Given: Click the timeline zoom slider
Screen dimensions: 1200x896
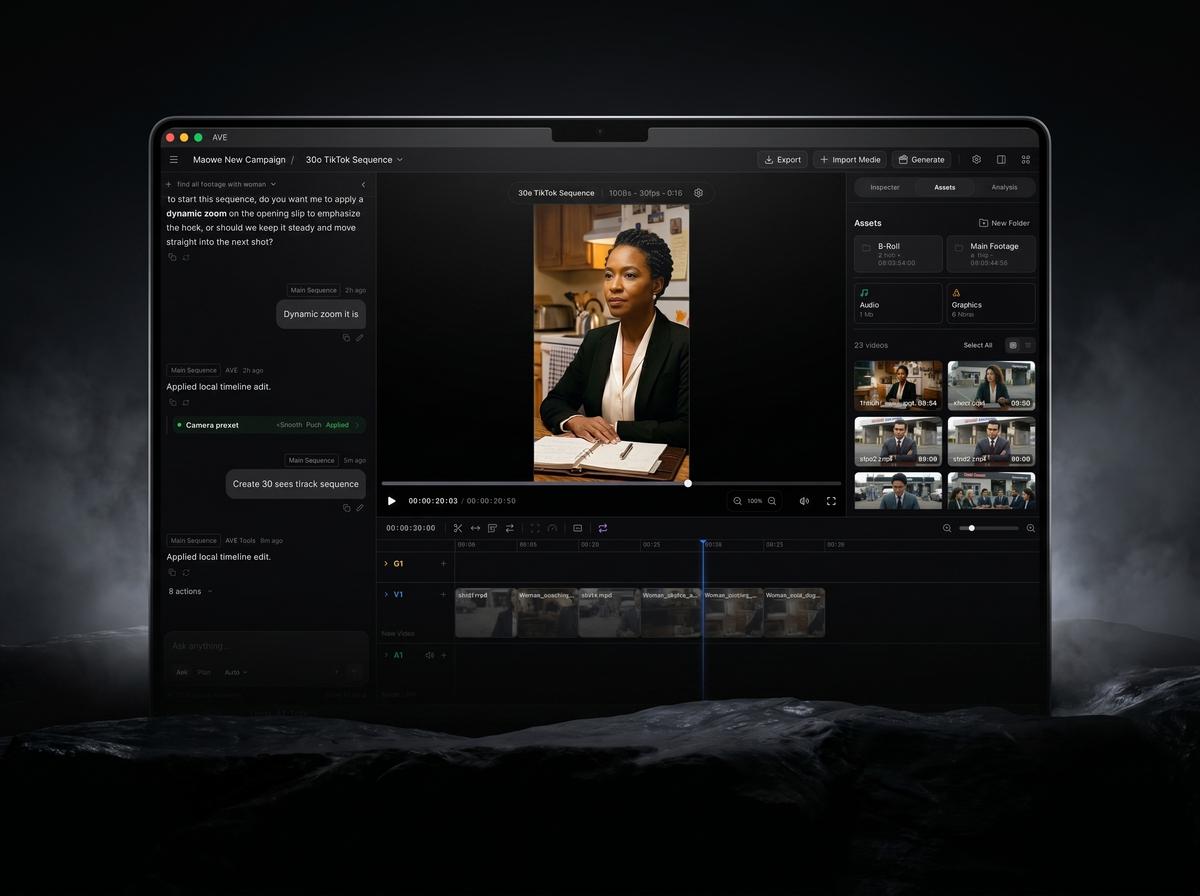Looking at the screenshot, I should 989,528.
